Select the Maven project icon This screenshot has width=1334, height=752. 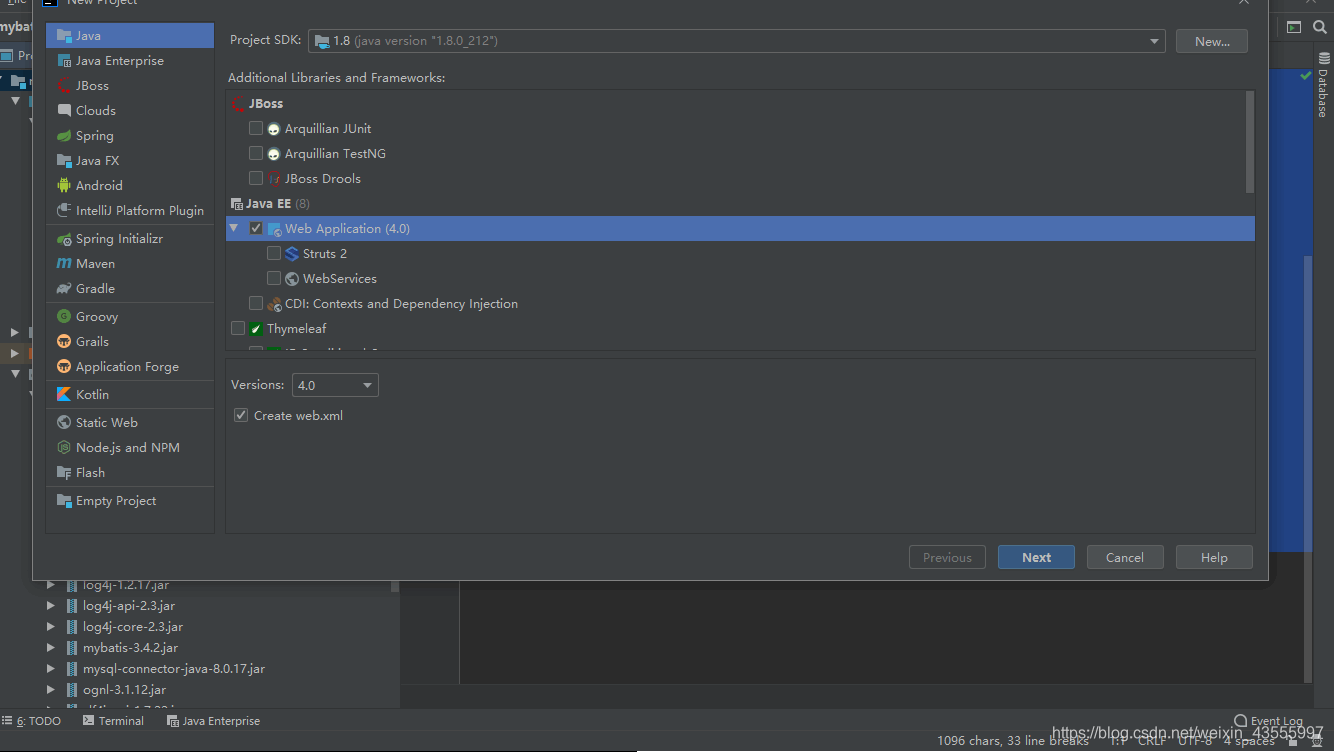tap(64, 263)
